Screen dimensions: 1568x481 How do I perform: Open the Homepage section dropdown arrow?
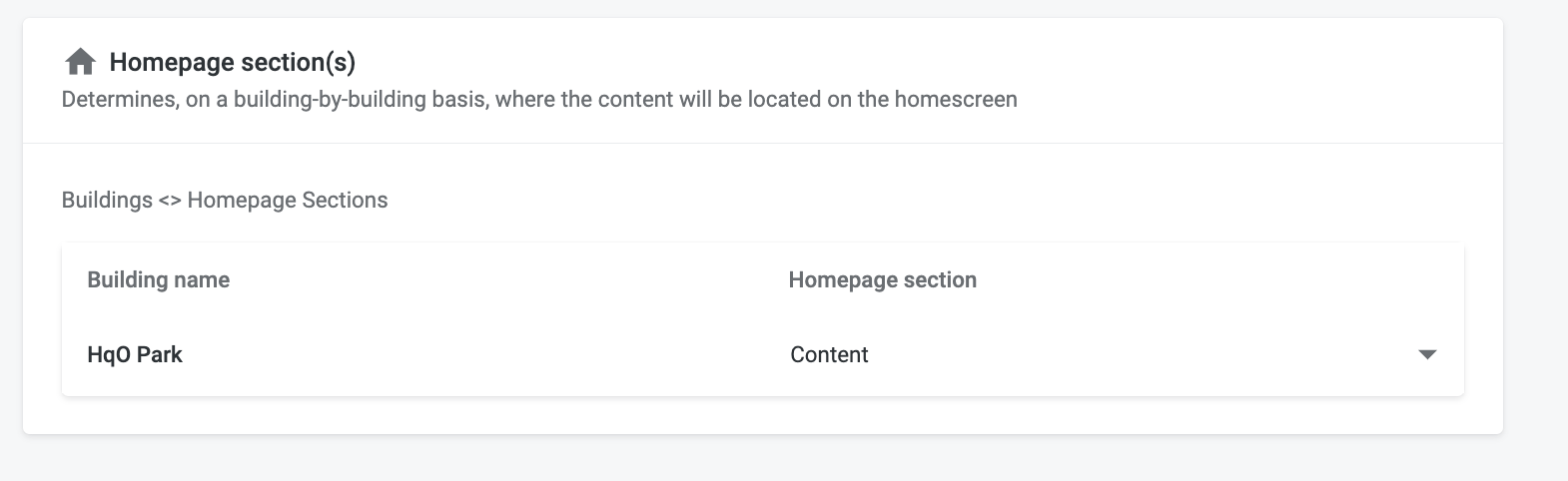[x=1427, y=355]
